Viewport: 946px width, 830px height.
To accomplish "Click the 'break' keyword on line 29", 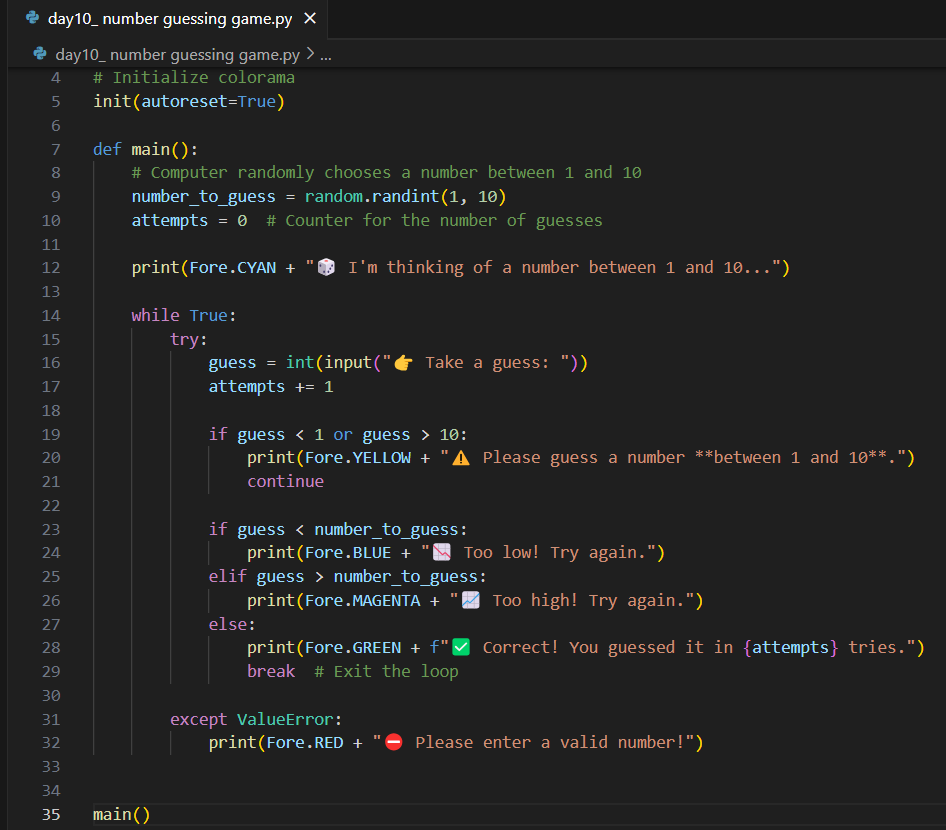I will click(271, 671).
